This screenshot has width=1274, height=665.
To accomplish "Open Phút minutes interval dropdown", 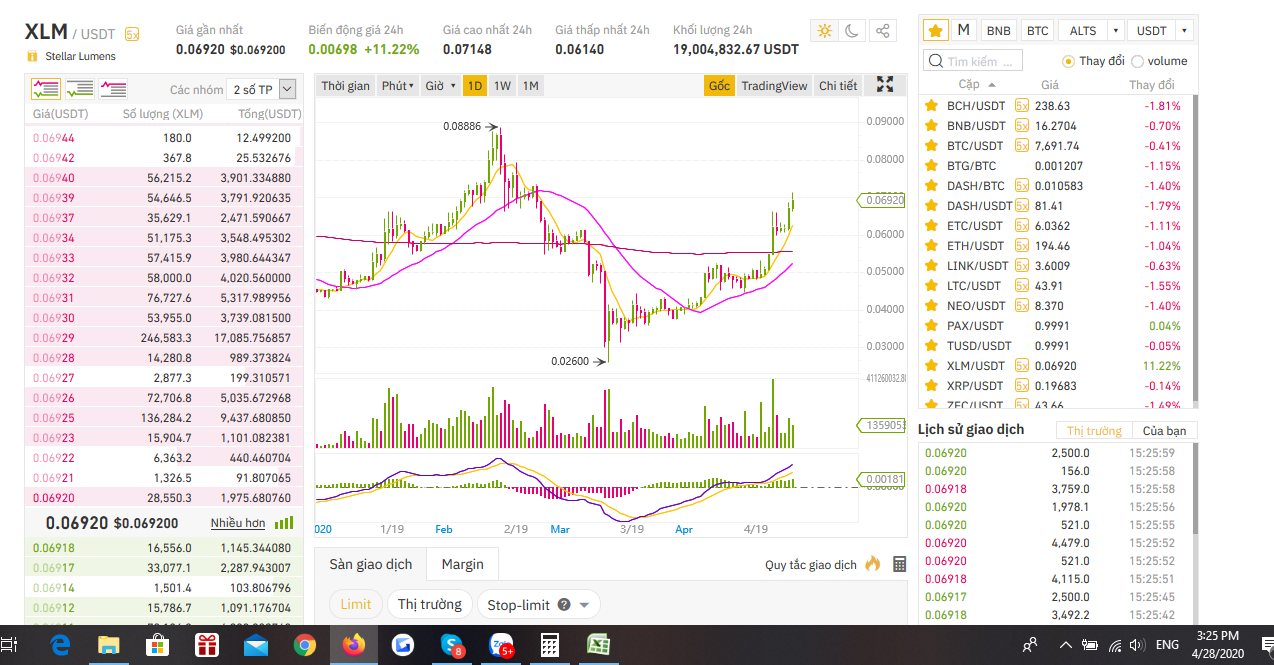I will pyautogui.click(x=397, y=86).
